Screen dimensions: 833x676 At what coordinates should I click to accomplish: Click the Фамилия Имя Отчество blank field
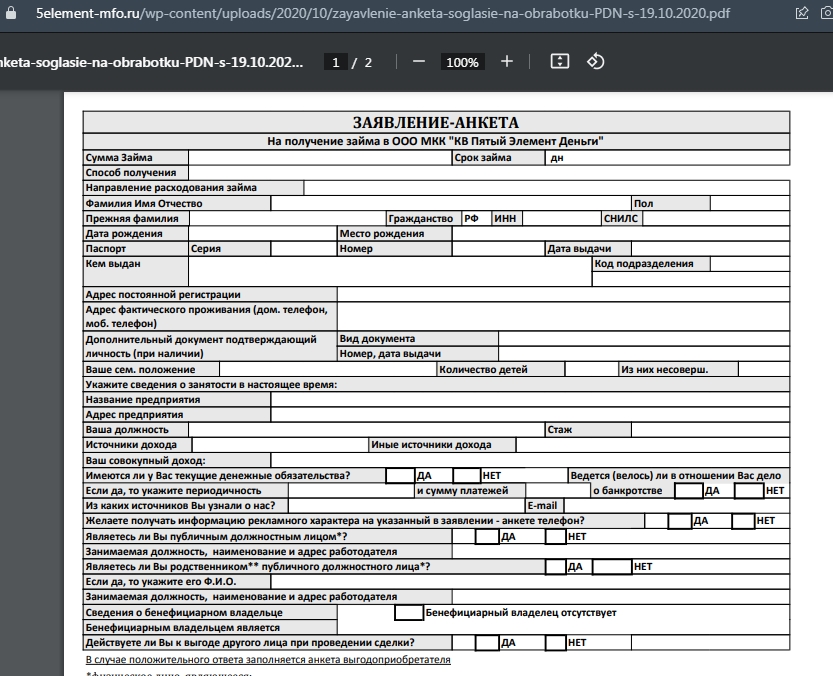(x=450, y=203)
